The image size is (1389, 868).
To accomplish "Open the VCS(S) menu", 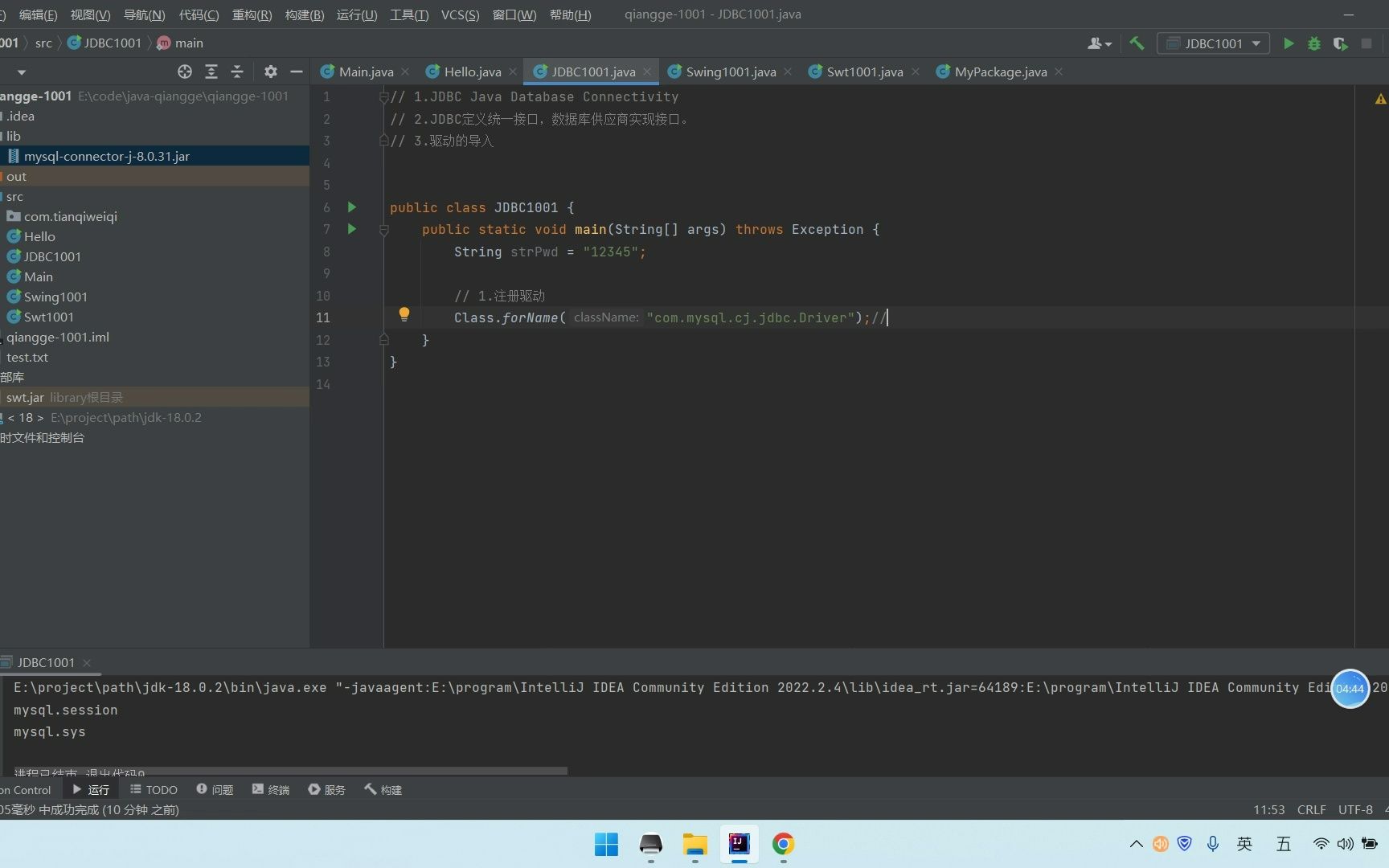I will [x=460, y=14].
